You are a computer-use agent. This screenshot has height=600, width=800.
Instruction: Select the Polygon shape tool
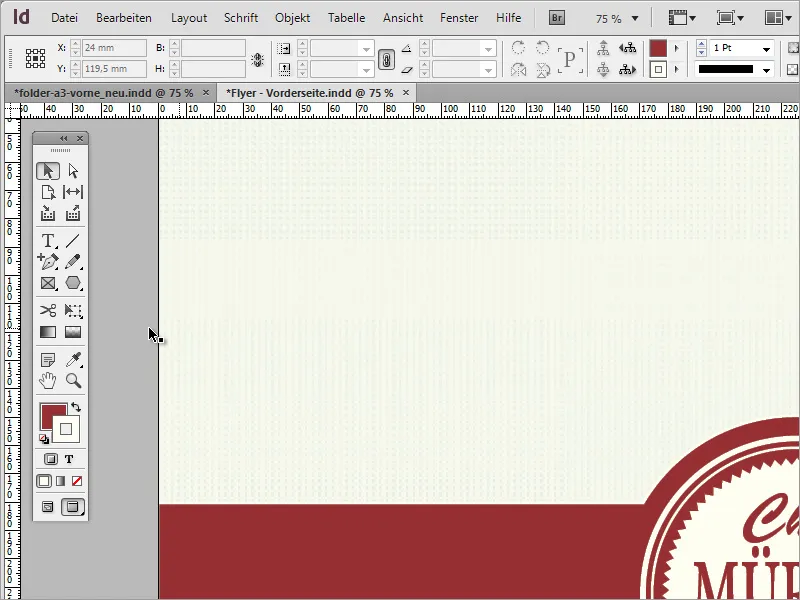pos(73,283)
